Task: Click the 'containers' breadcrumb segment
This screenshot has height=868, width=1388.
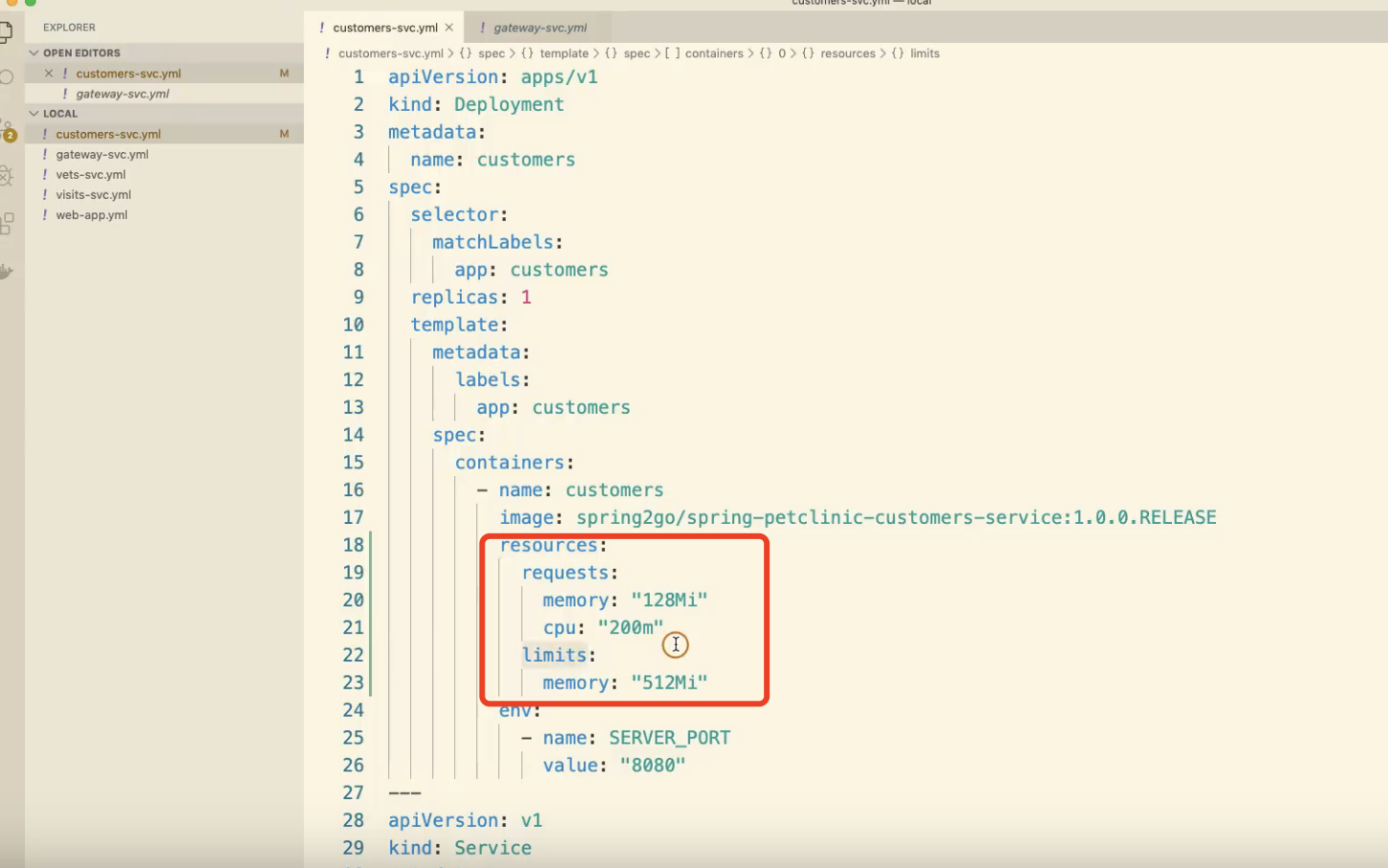Action: [x=713, y=54]
